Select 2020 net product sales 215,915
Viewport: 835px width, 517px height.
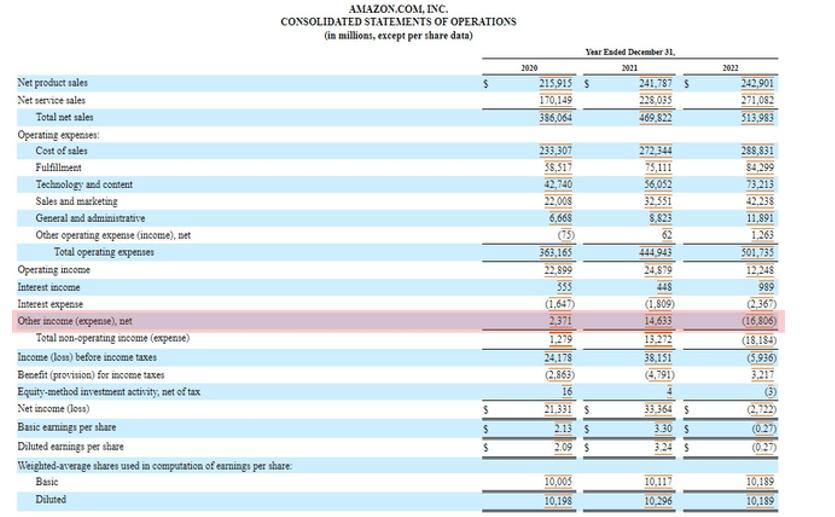[x=556, y=84]
